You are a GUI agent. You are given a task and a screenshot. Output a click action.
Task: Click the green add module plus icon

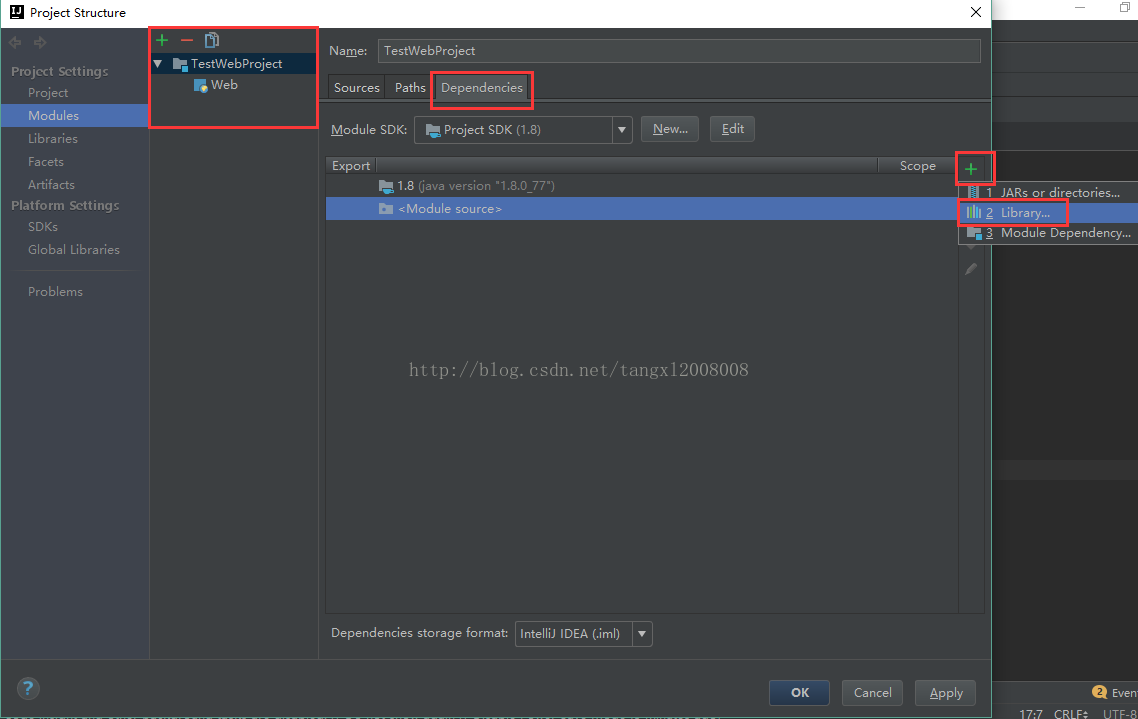coord(162,40)
